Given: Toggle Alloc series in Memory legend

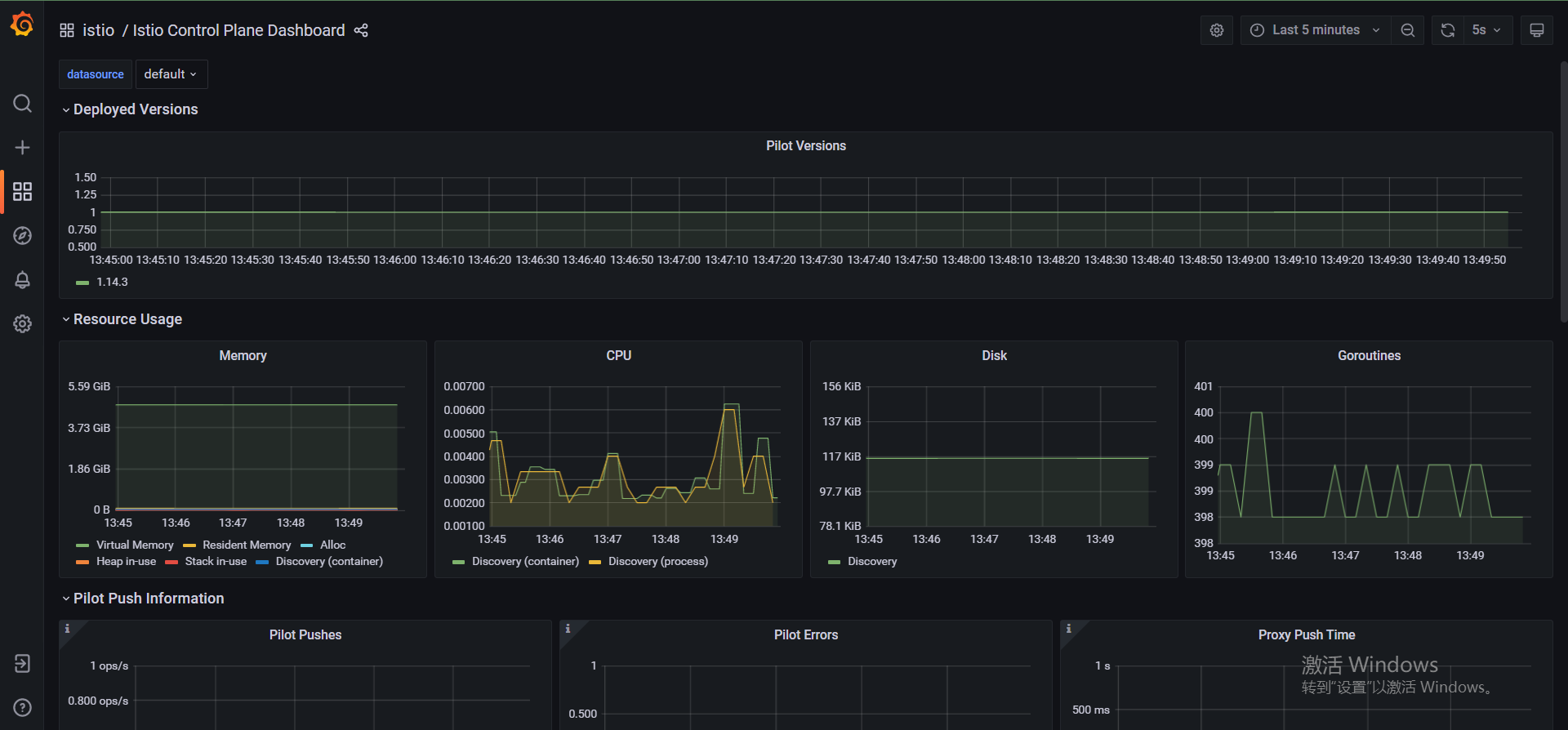Looking at the screenshot, I should coord(332,545).
